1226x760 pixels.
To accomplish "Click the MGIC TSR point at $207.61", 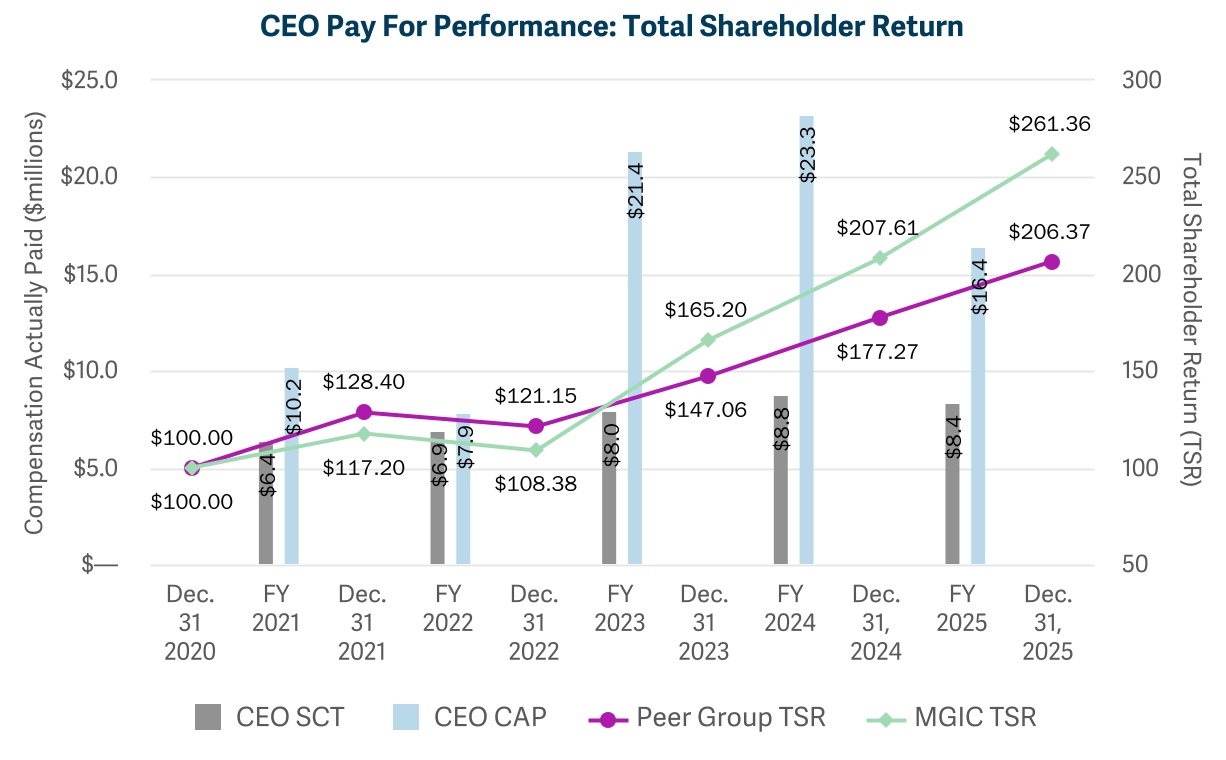I will 879,258.
